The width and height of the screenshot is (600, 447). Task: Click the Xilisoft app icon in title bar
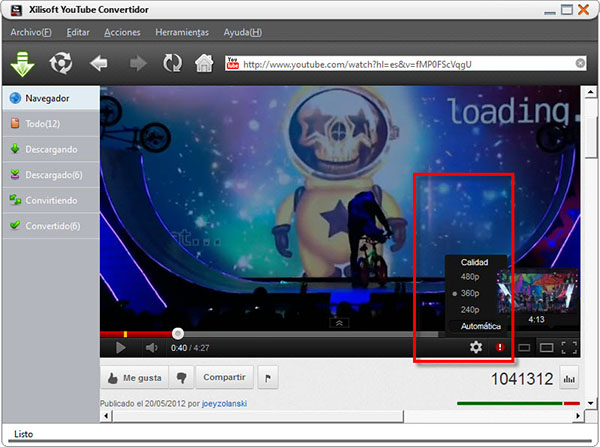[x=16, y=10]
